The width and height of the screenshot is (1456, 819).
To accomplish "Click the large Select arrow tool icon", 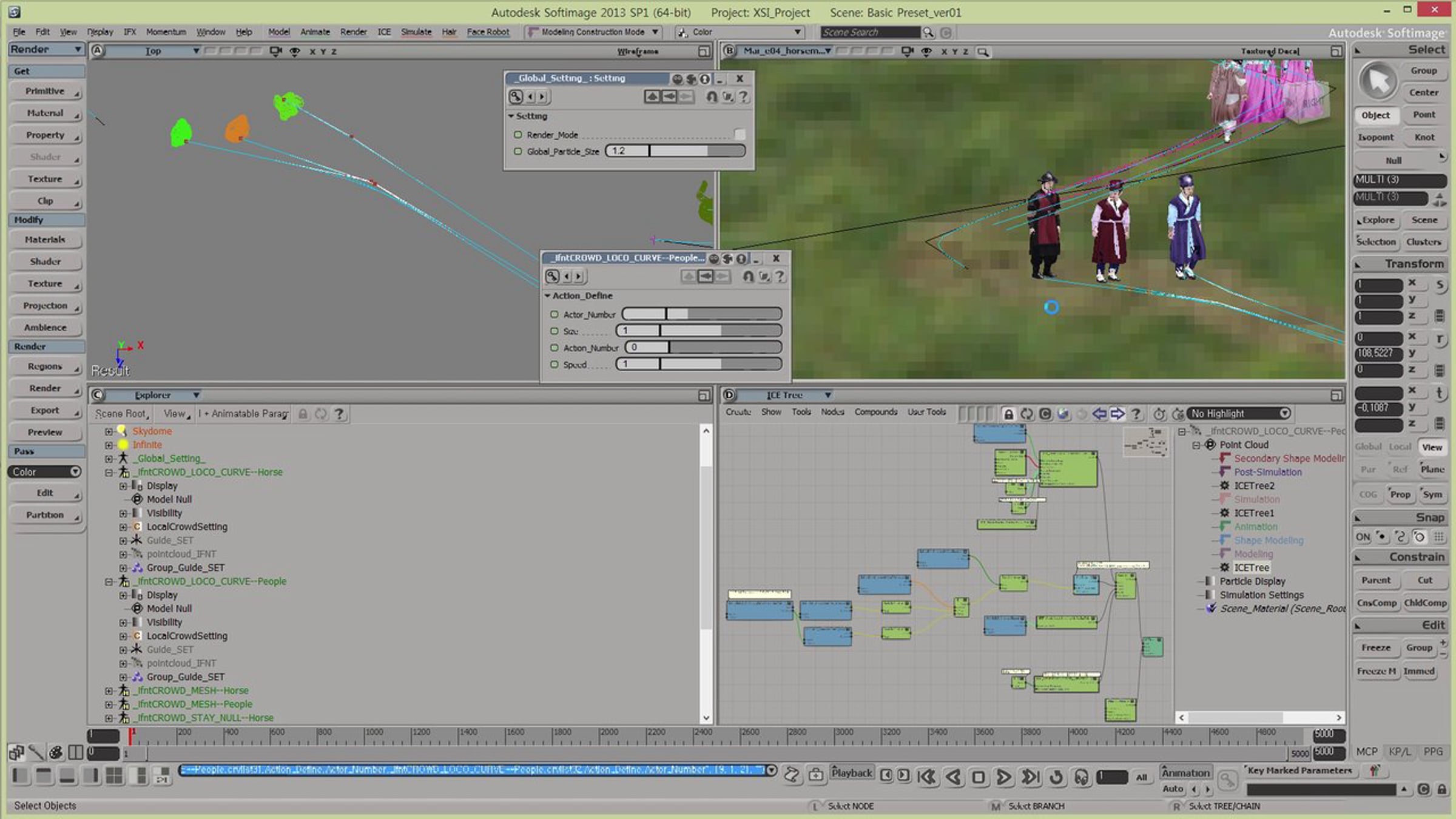I will tap(1378, 81).
